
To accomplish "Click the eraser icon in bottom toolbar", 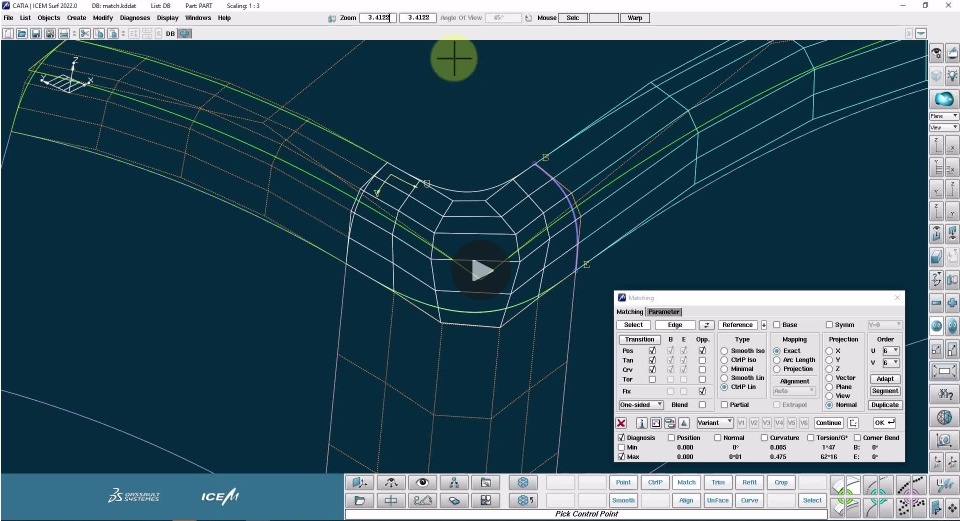I will [x=454, y=500].
